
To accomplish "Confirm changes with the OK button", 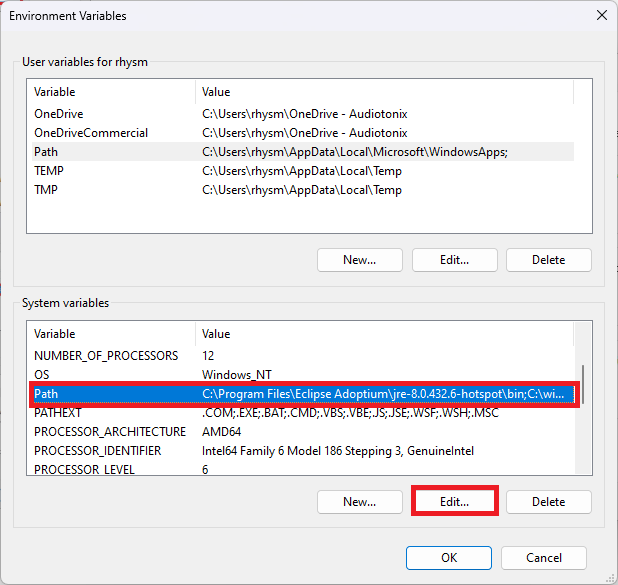I will click(449, 558).
